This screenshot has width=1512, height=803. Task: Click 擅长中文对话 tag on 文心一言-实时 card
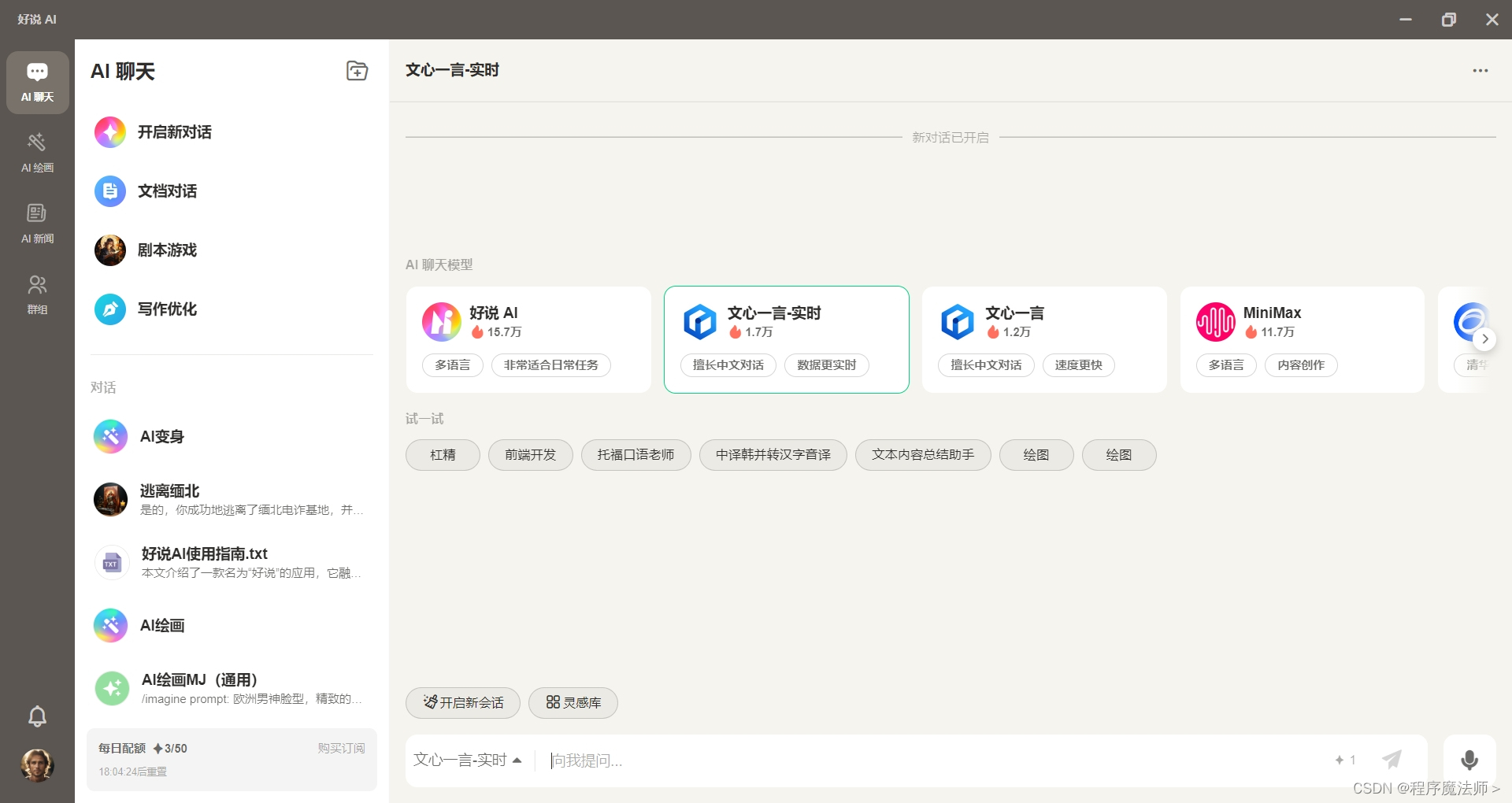point(728,365)
